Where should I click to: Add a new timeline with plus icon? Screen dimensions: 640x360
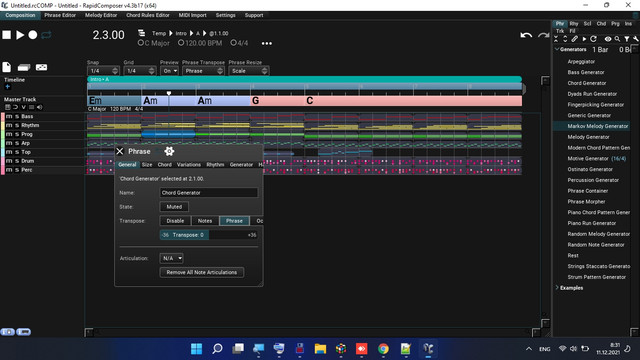click(x=7, y=87)
